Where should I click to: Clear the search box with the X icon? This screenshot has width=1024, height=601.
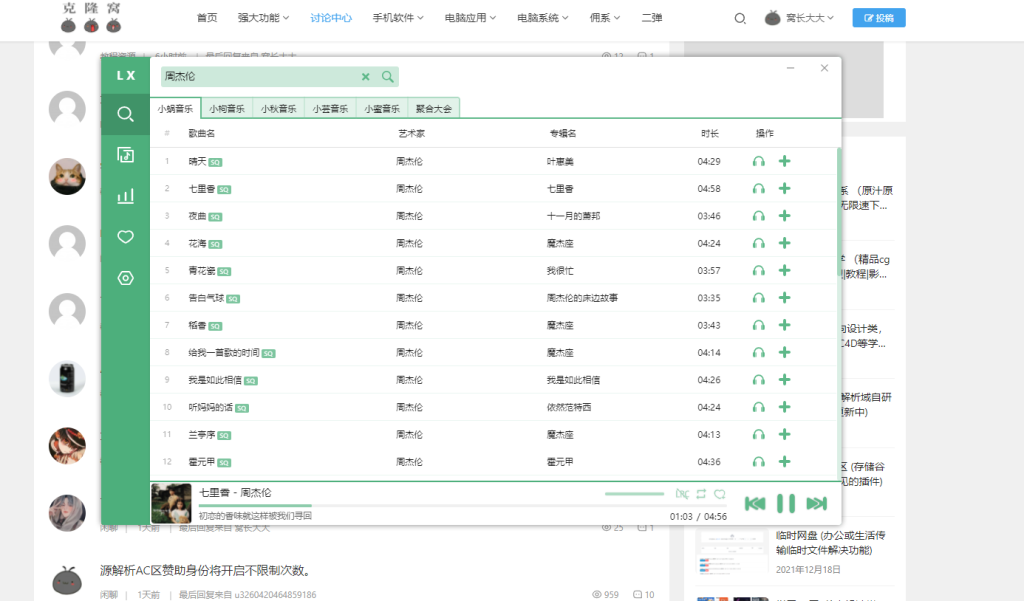[x=366, y=76]
